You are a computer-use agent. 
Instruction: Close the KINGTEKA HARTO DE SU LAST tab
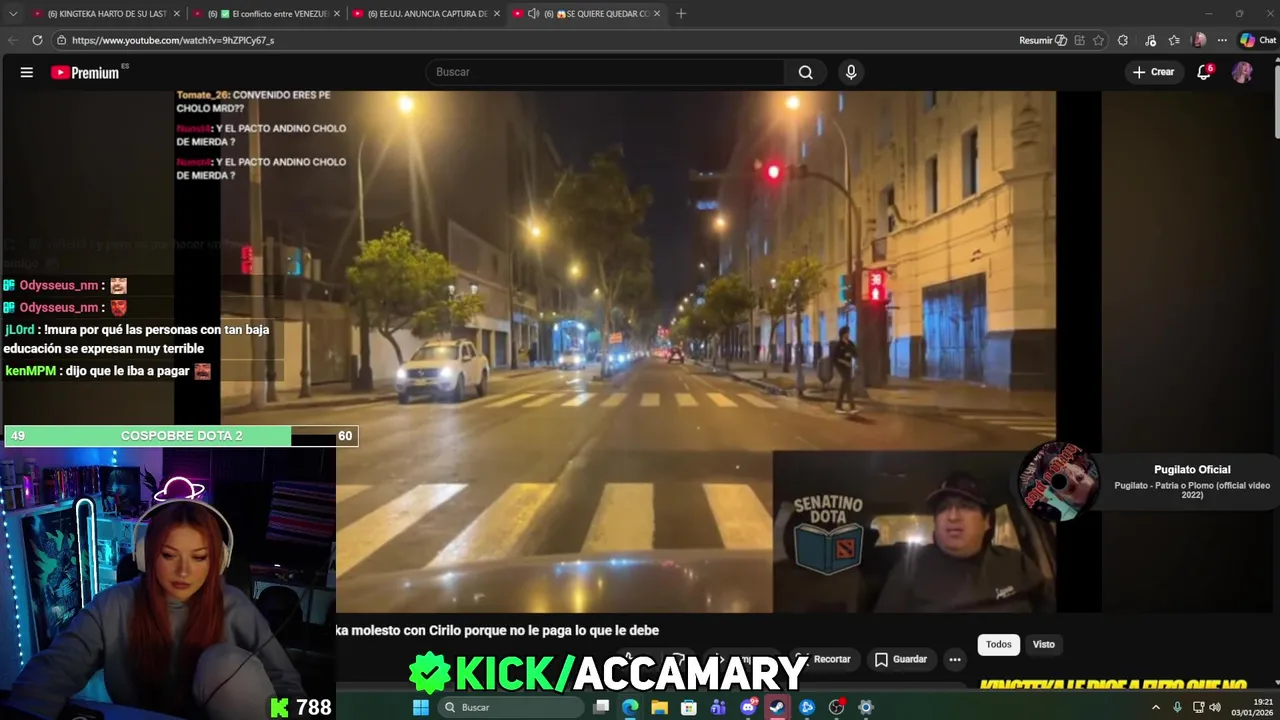(x=177, y=14)
